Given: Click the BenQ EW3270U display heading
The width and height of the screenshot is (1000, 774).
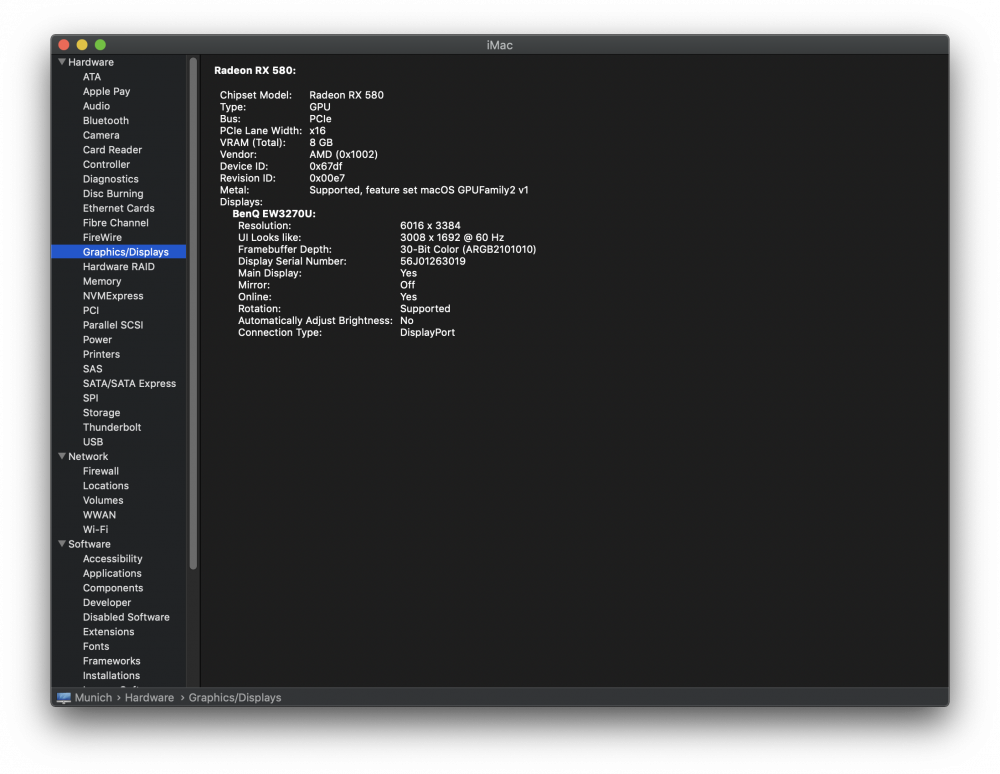Looking at the screenshot, I should [x=274, y=214].
